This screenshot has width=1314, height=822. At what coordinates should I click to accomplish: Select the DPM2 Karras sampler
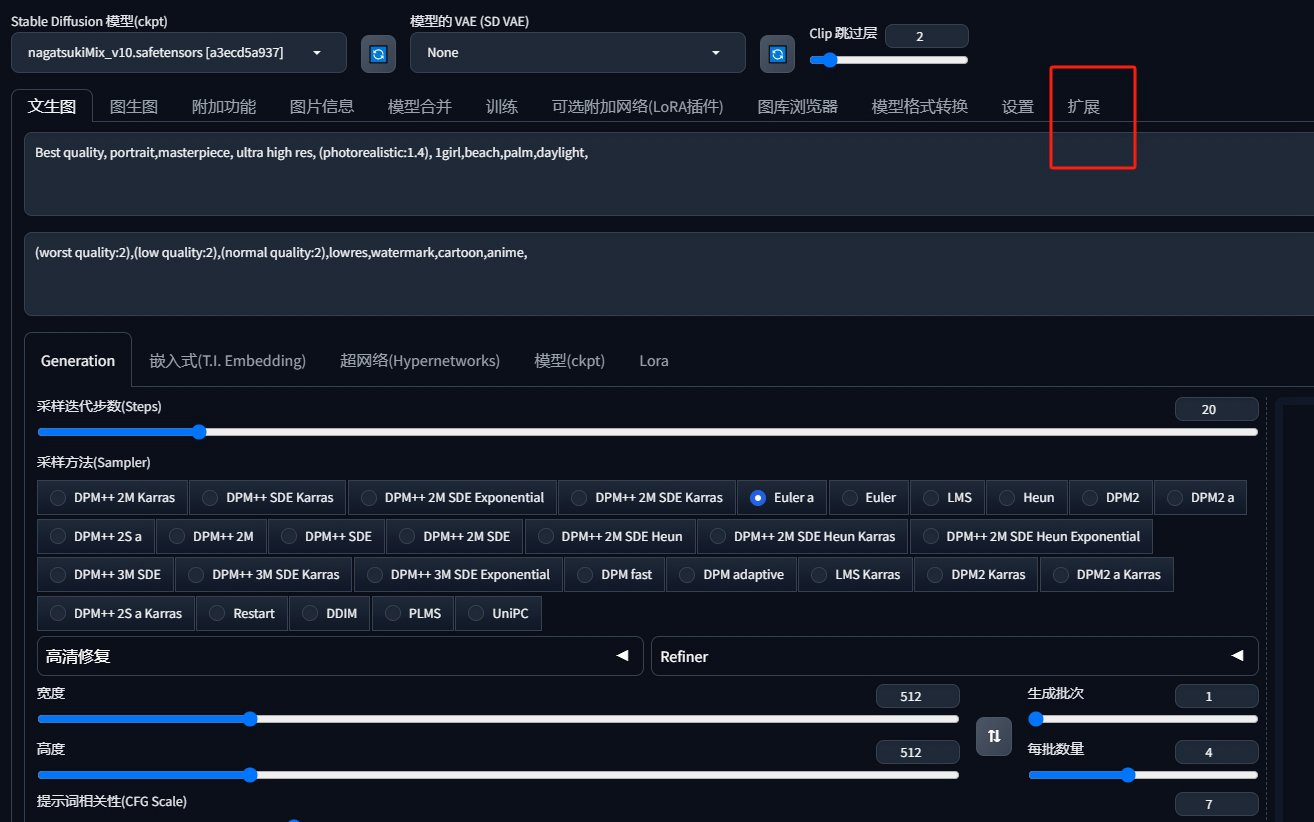[976, 574]
